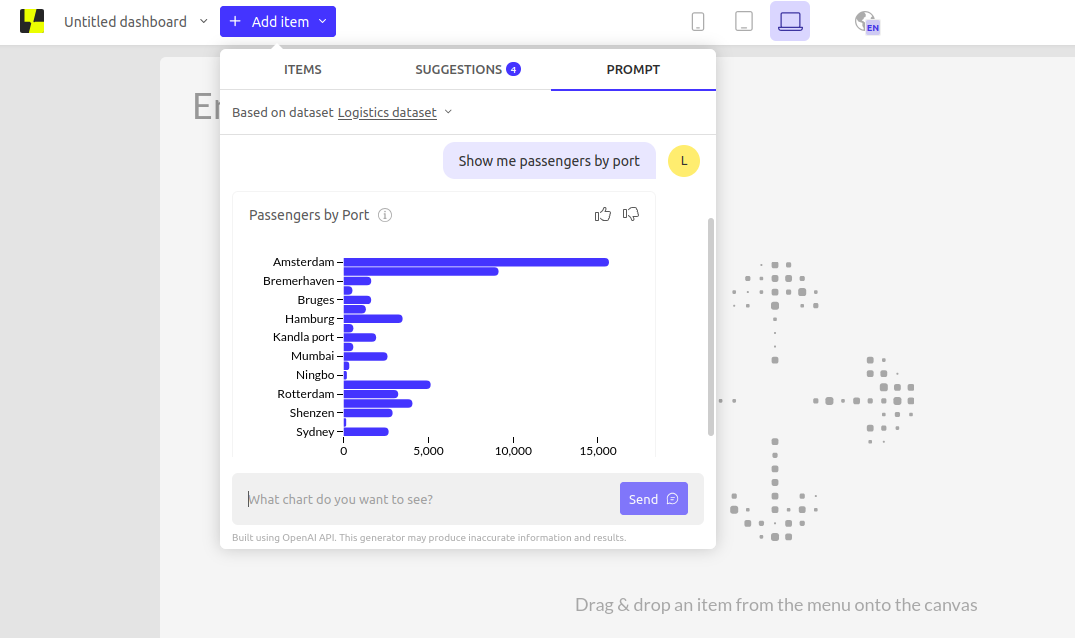1075x638 pixels.
Task: Click the info icon beside Passengers by Port
Action: click(x=385, y=215)
